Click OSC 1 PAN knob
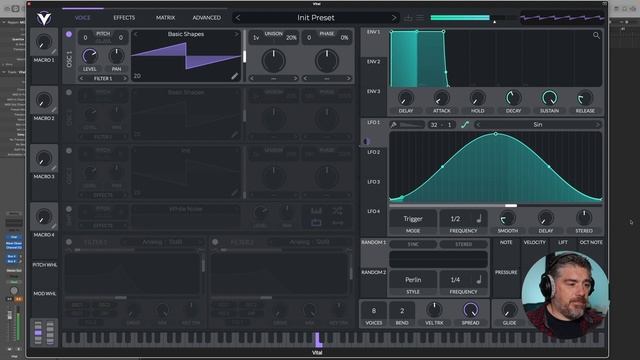640x360 pixels. pos(116,56)
